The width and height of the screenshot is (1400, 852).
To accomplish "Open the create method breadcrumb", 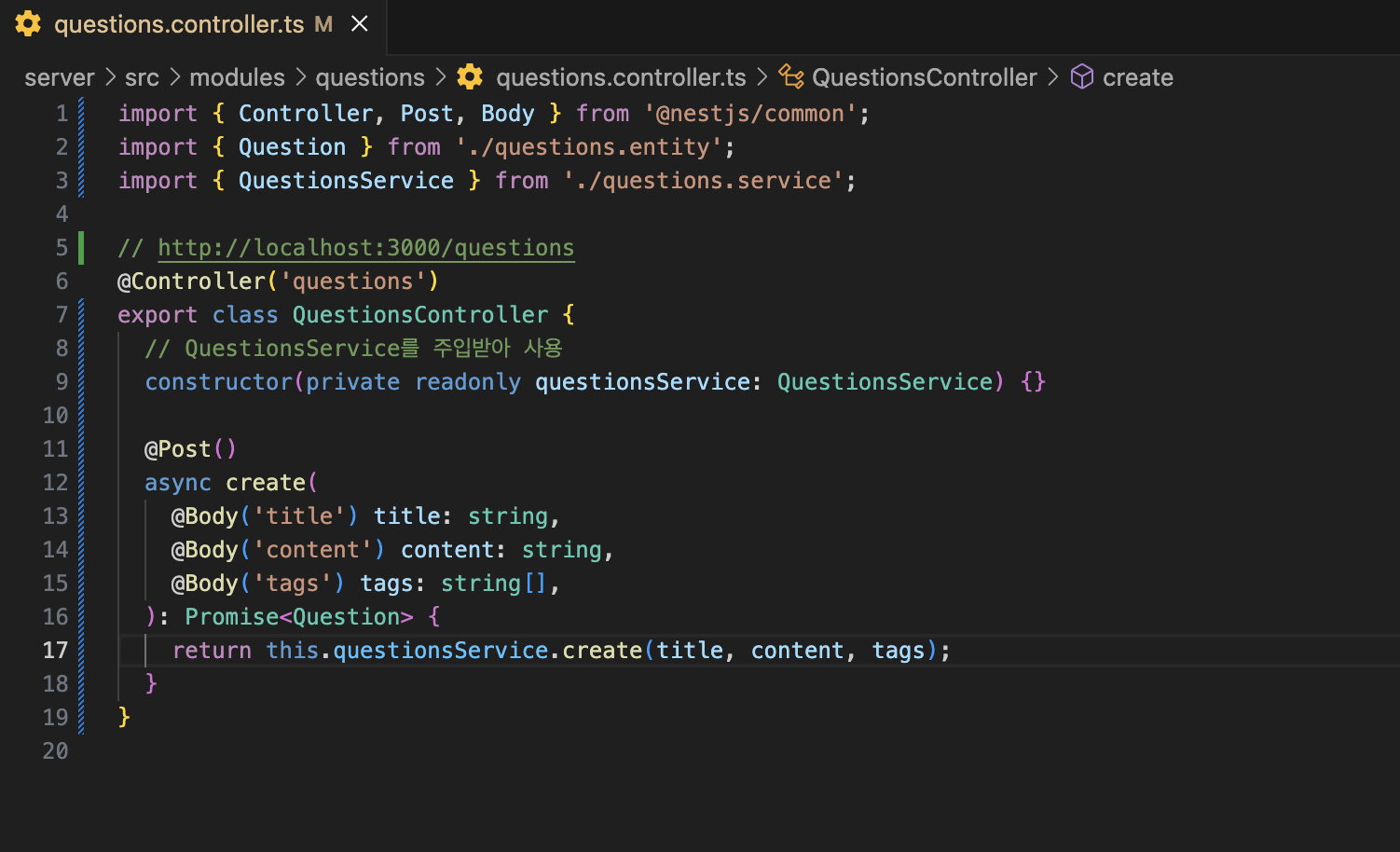I will coord(1137,77).
